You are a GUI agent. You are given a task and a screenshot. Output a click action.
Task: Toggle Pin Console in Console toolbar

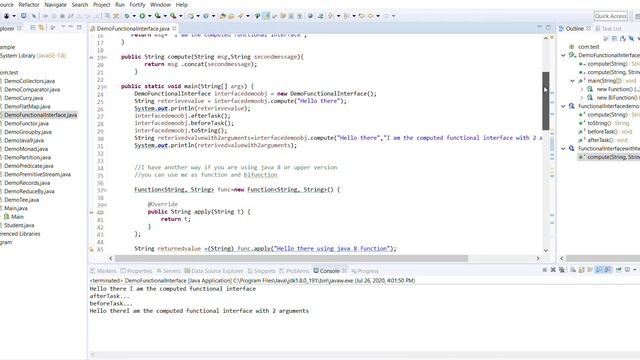(619, 270)
